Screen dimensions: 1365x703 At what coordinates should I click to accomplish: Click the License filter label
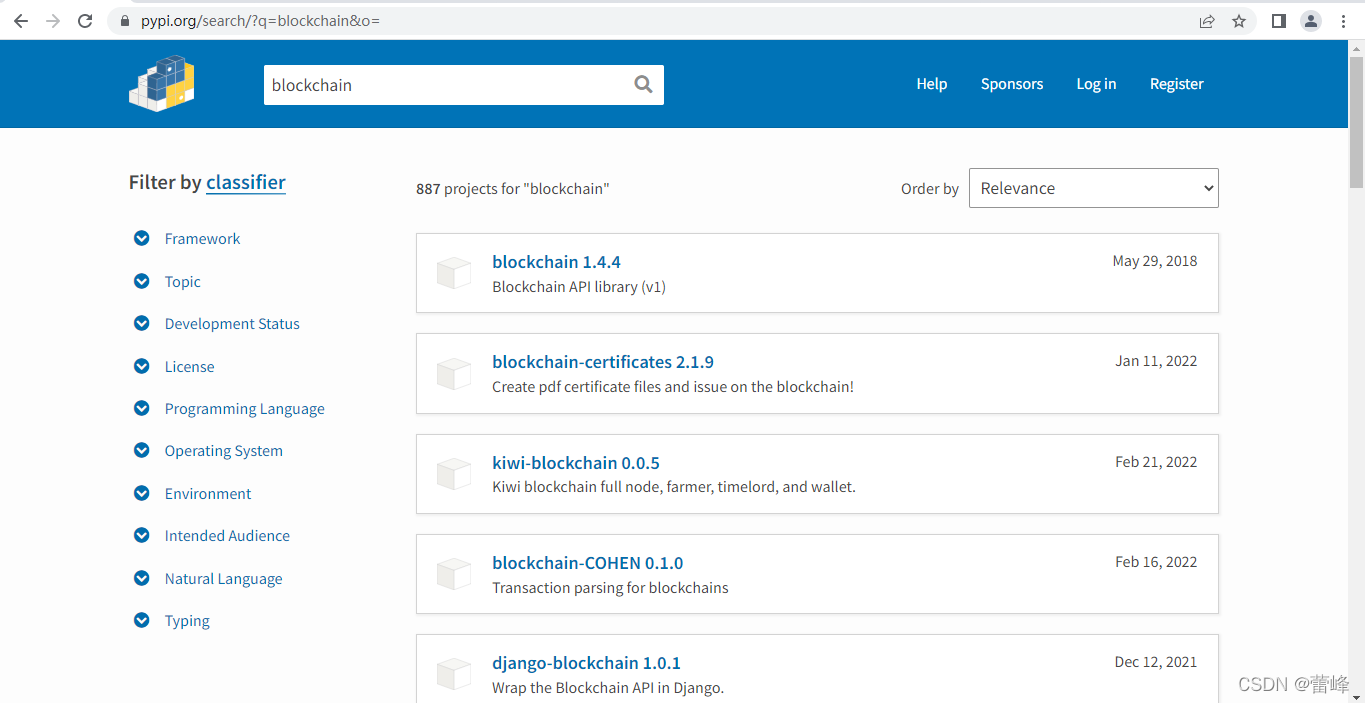coord(189,366)
